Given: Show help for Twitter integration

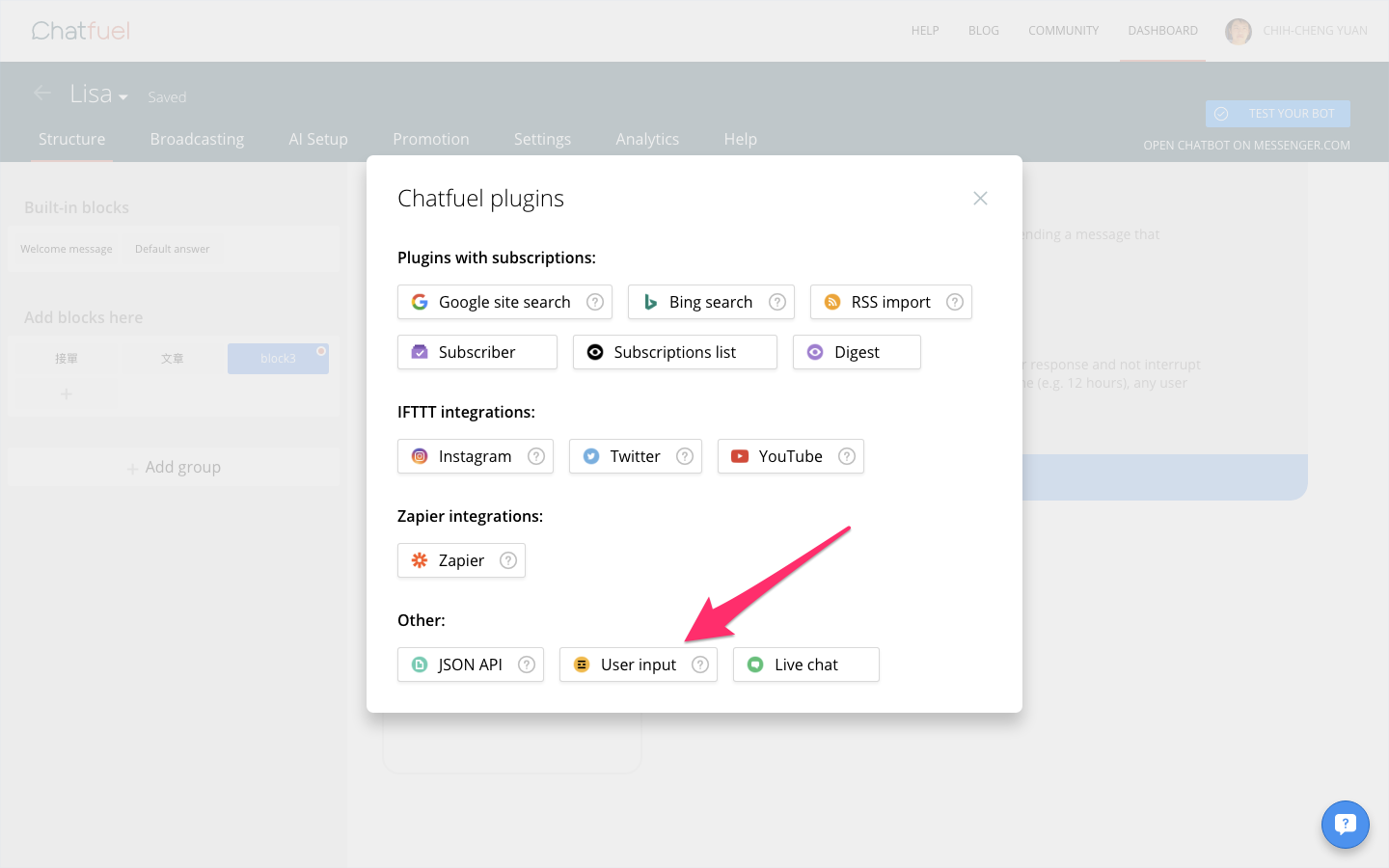Looking at the screenshot, I should click(x=685, y=456).
